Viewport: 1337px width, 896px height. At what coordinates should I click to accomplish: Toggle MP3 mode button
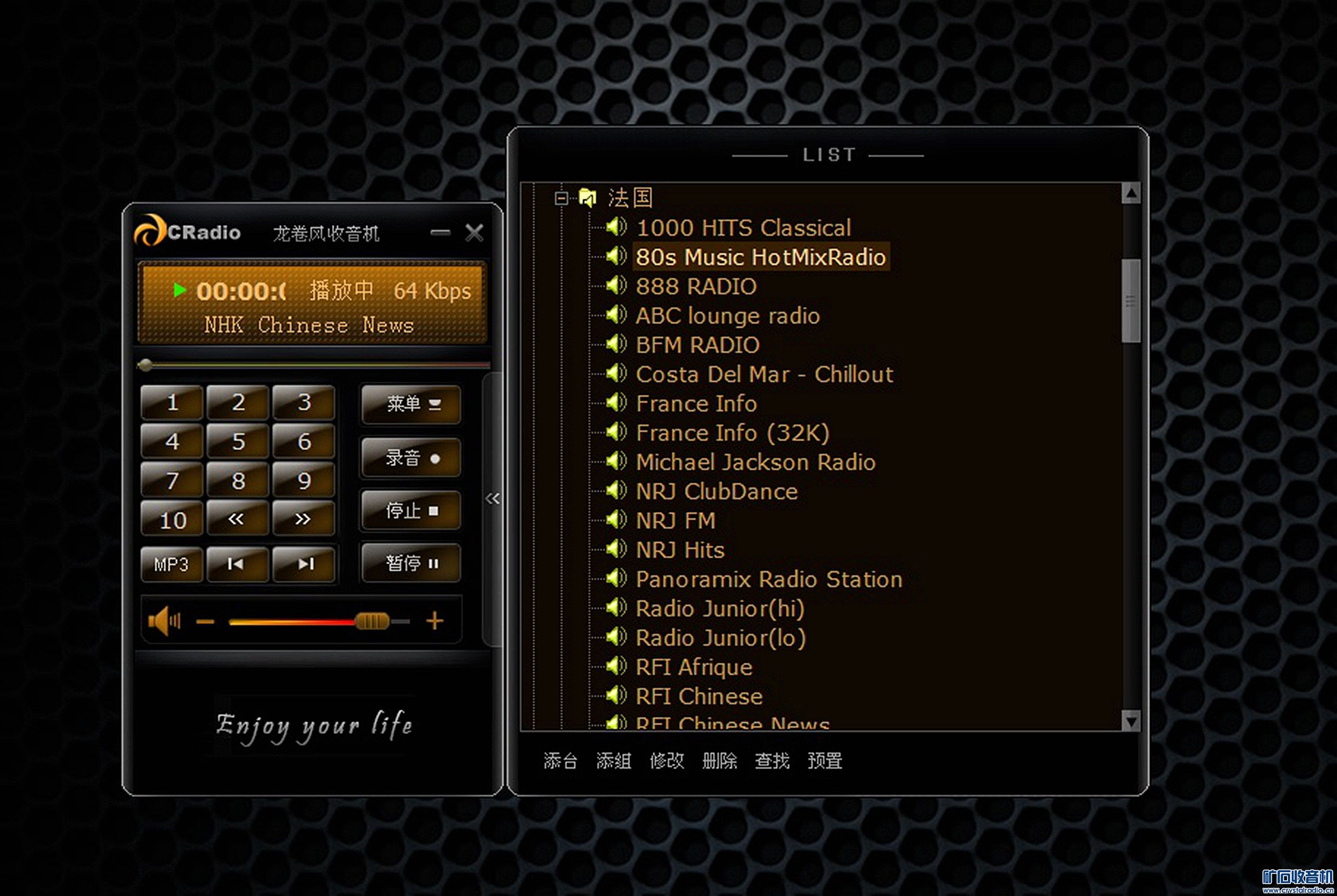[172, 565]
